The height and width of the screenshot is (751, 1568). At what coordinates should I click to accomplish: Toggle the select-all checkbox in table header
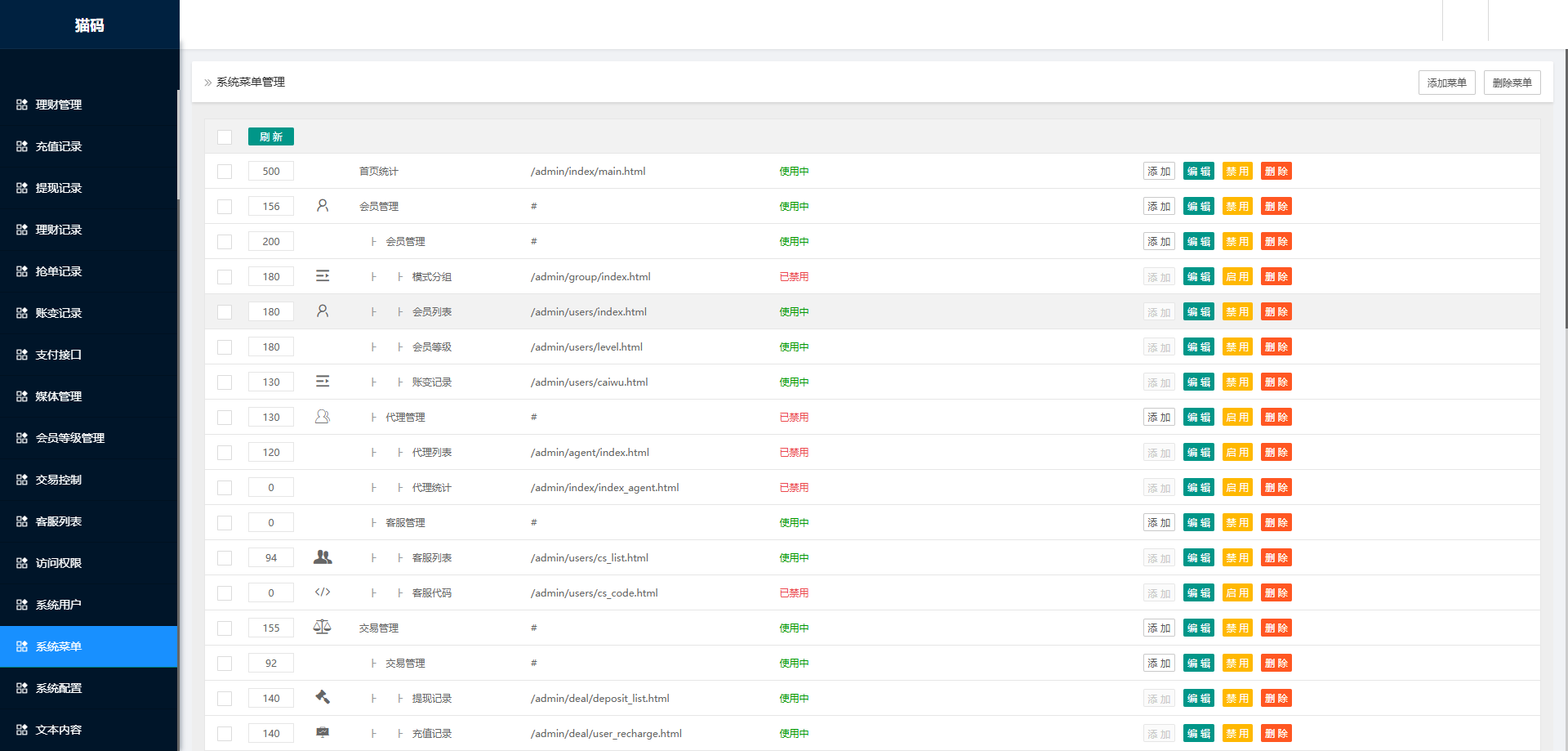tap(225, 136)
